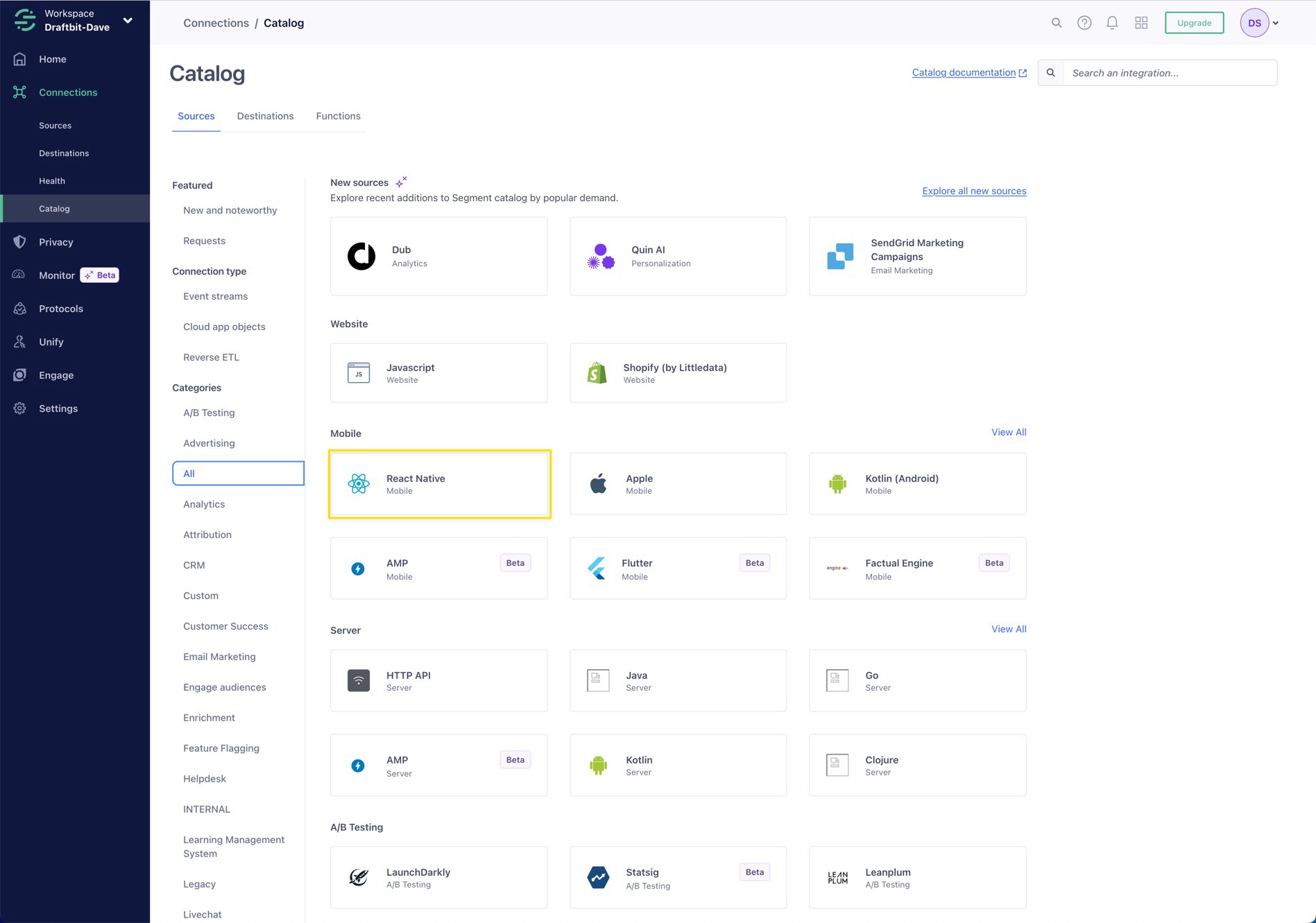The width and height of the screenshot is (1316, 923).
Task: Open the Kotlin Server source card
Action: pyautogui.click(x=678, y=766)
